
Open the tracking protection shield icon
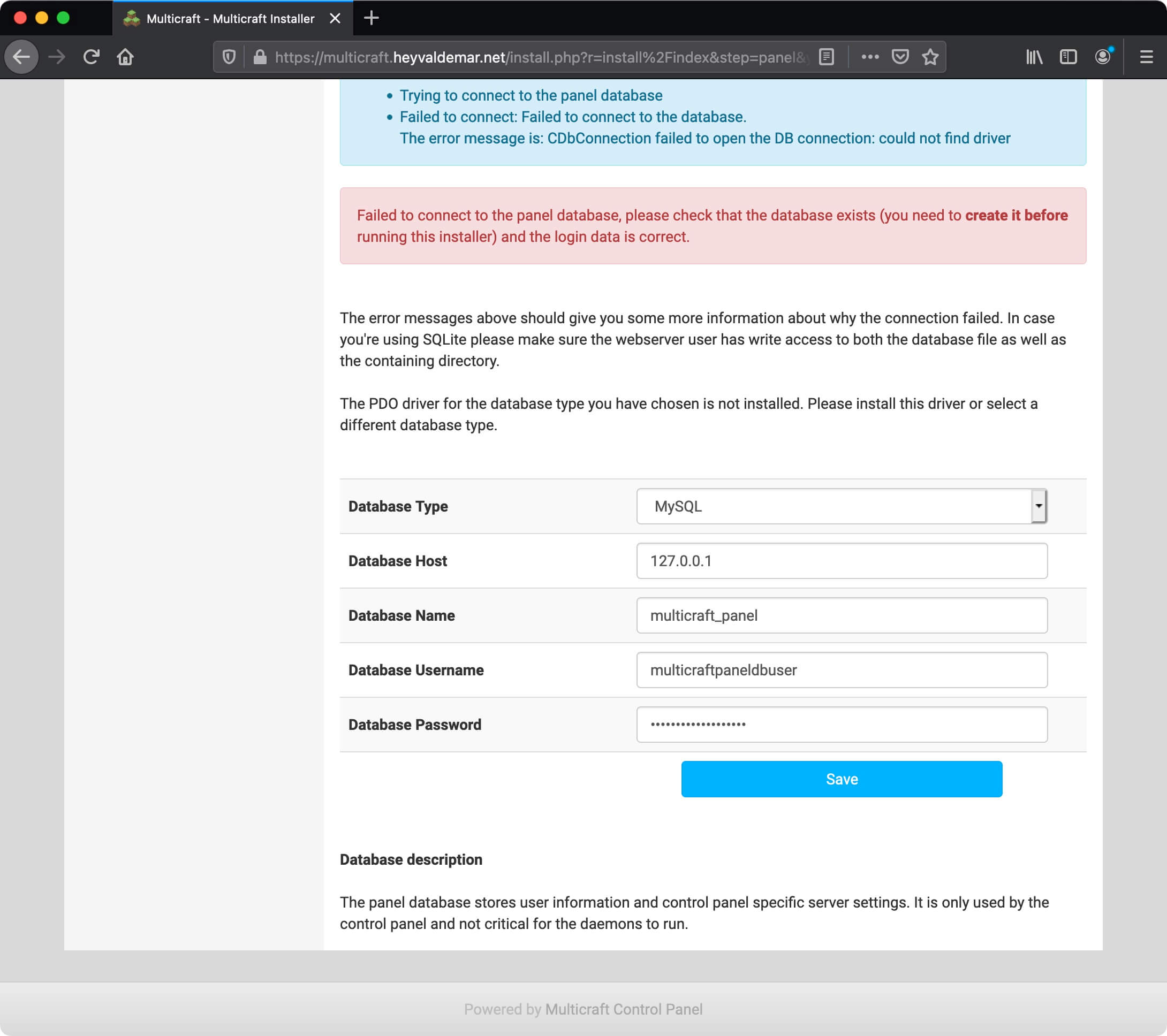click(x=229, y=57)
